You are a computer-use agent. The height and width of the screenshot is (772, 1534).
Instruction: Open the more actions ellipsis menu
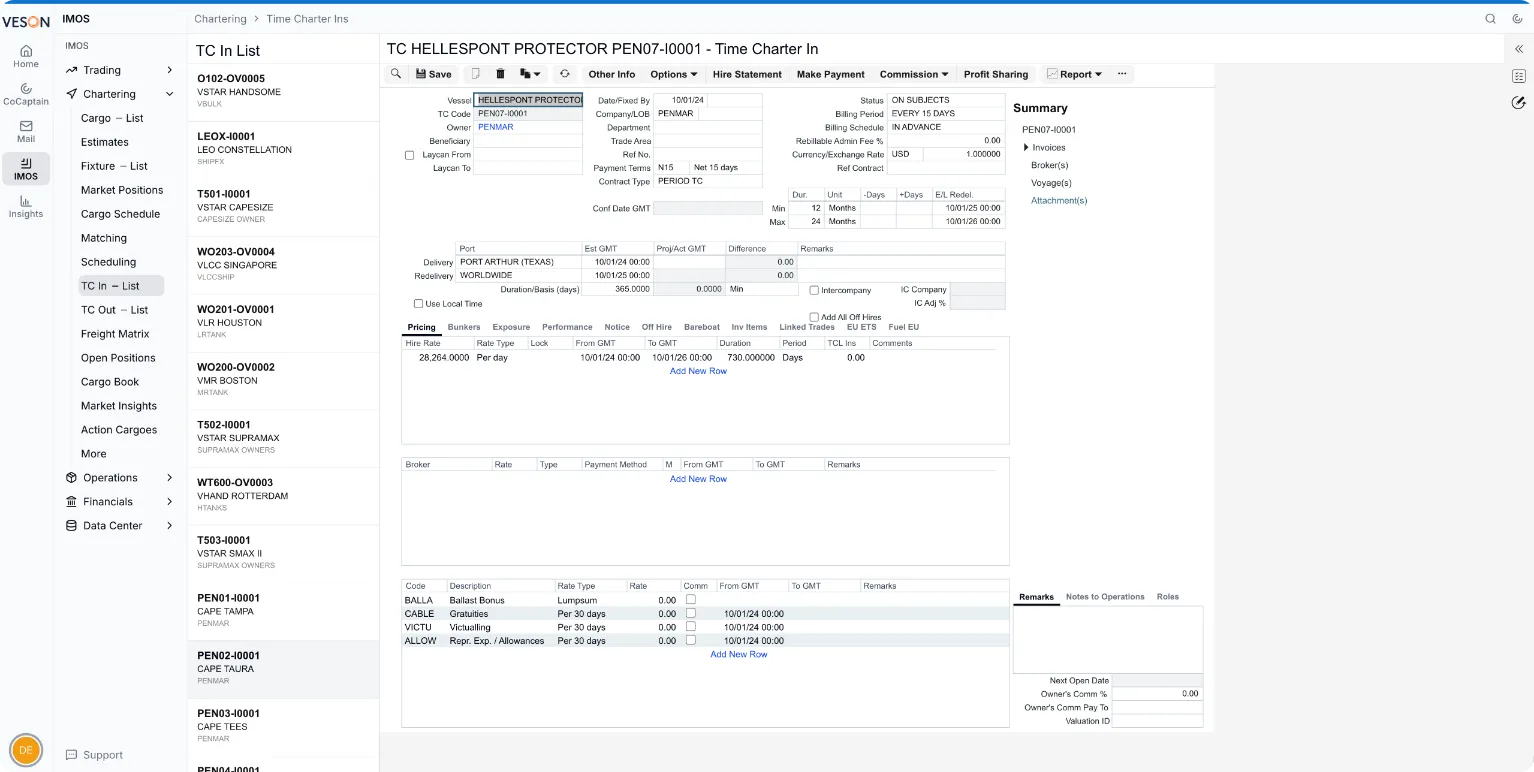1122,74
